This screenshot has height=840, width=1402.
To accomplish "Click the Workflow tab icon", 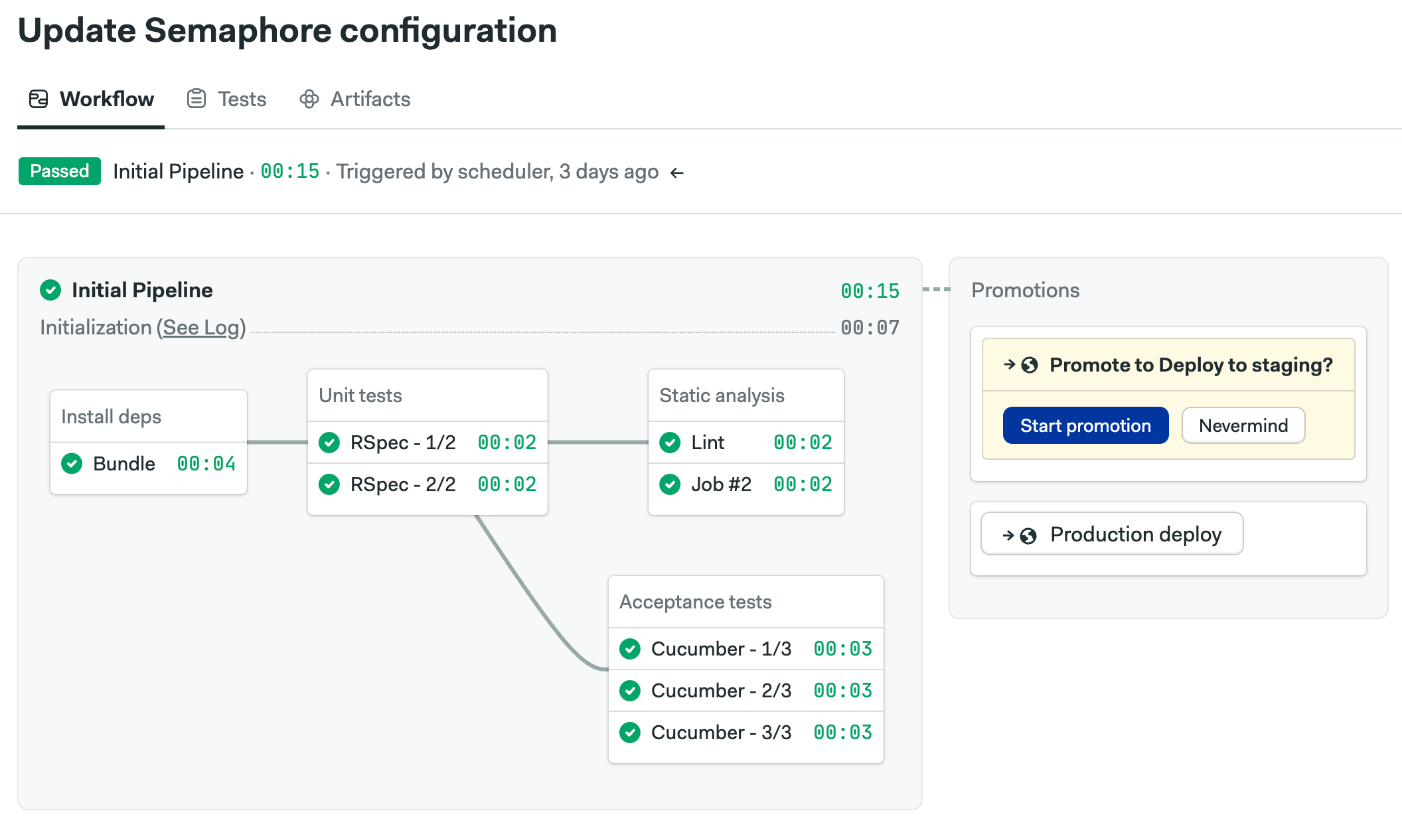I will (39, 100).
